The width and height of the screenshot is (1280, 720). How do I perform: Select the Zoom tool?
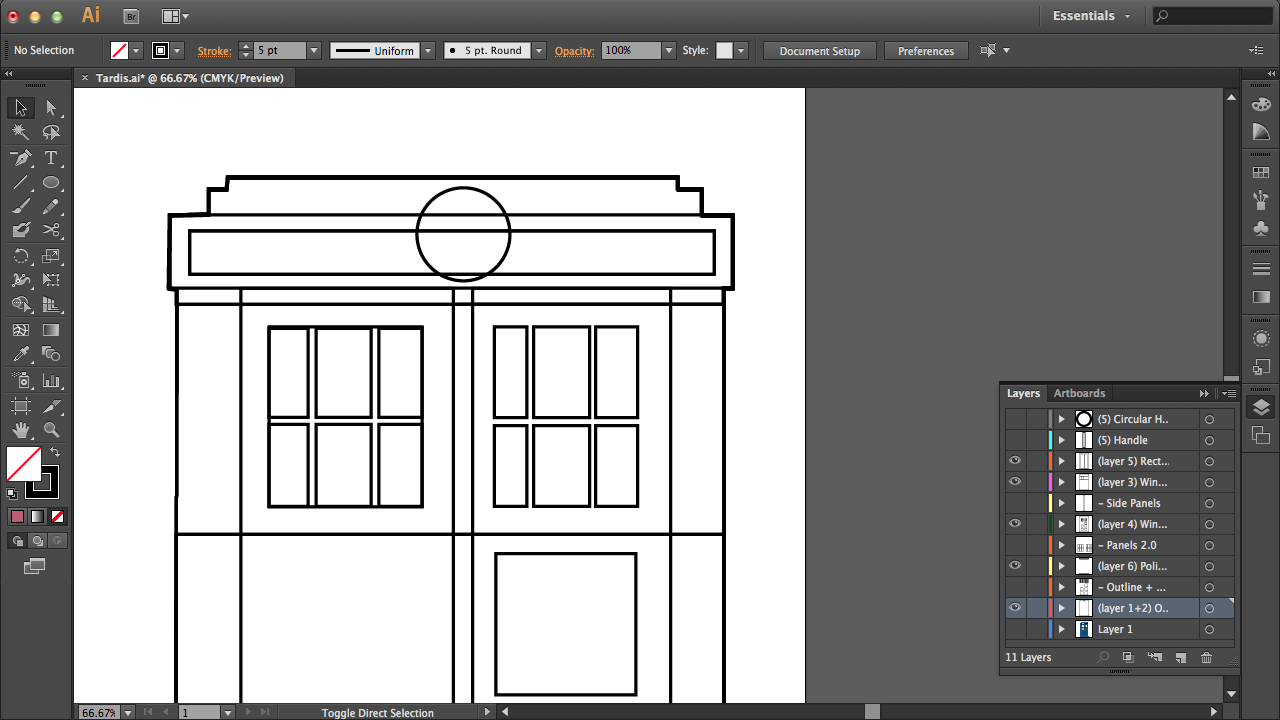[51, 430]
